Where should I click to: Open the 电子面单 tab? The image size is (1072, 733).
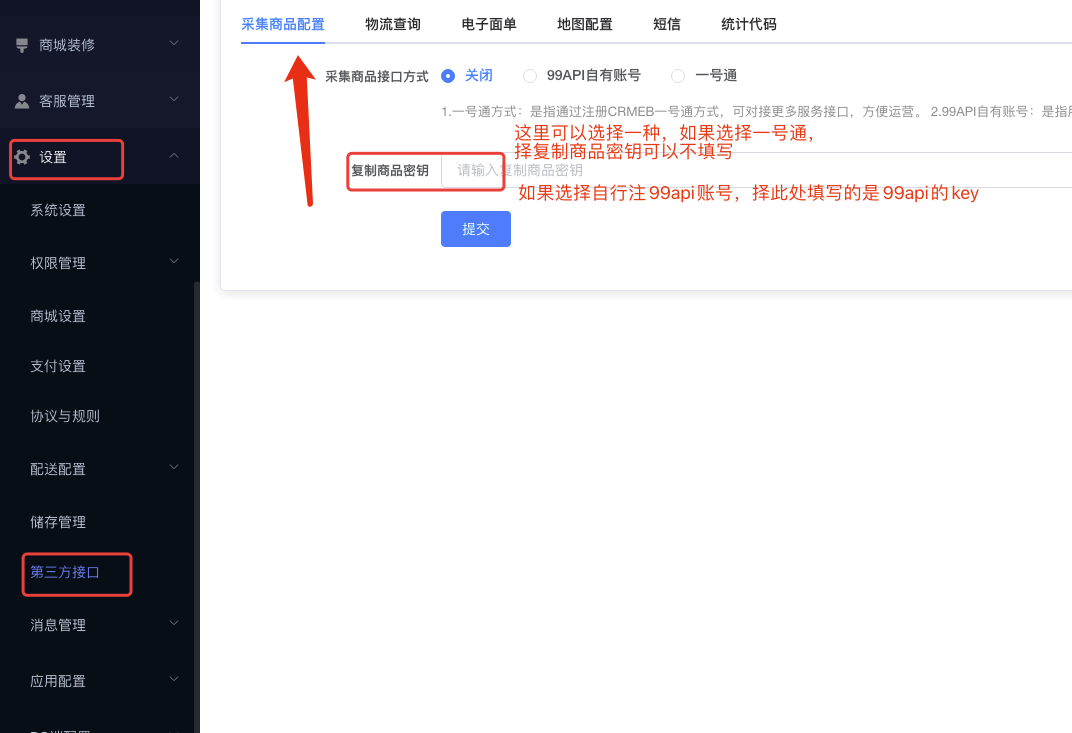pyautogui.click(x=489, y=24)
